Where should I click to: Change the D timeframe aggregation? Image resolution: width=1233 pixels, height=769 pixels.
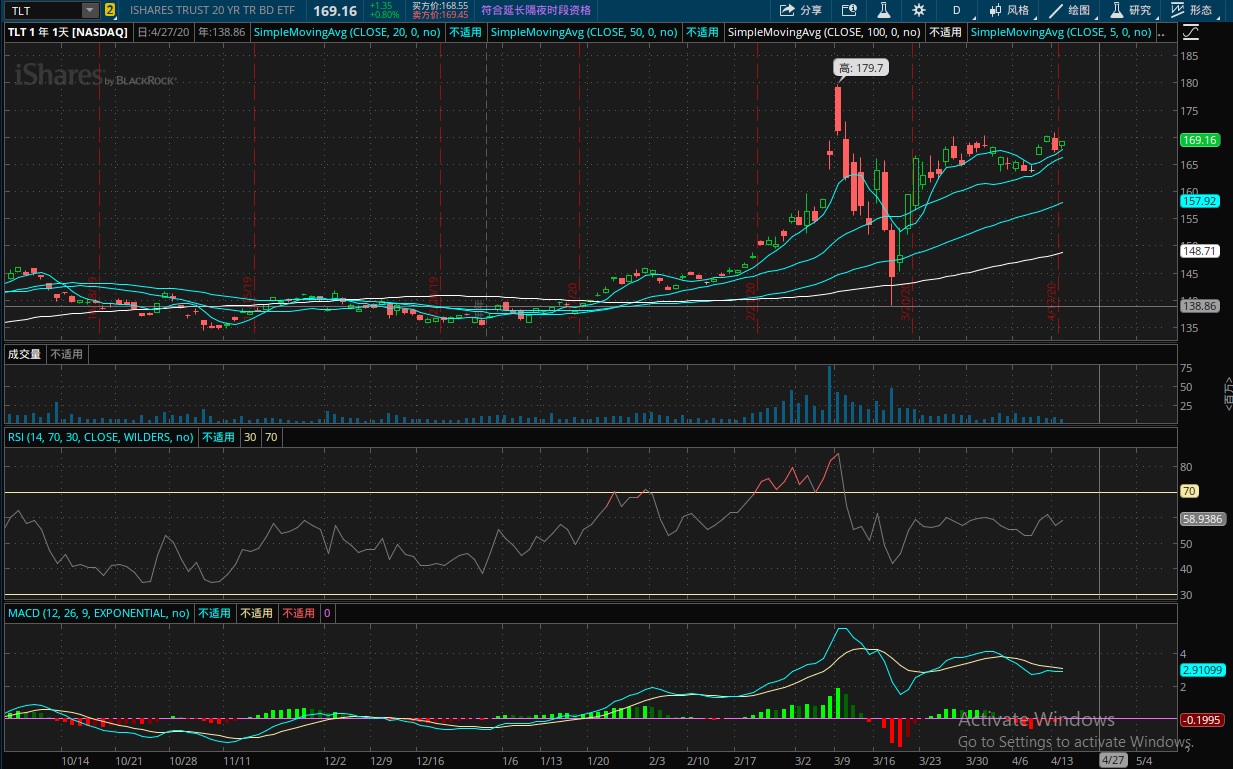click(956, 10)
